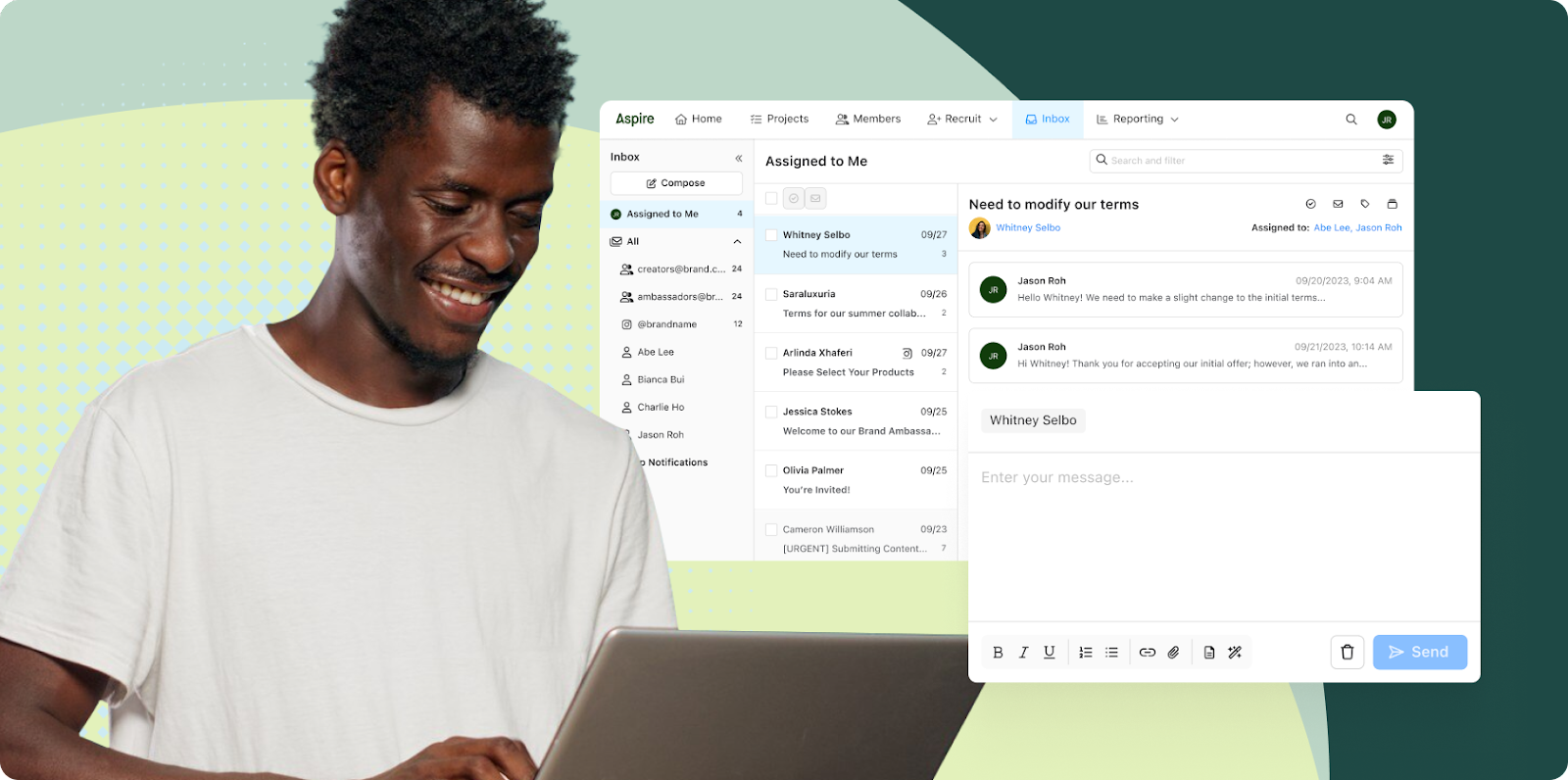Image resolution: width=1568 pixels, height=780 pixels.
Task: Go to the Projects tab
Action: coord(779,120)
